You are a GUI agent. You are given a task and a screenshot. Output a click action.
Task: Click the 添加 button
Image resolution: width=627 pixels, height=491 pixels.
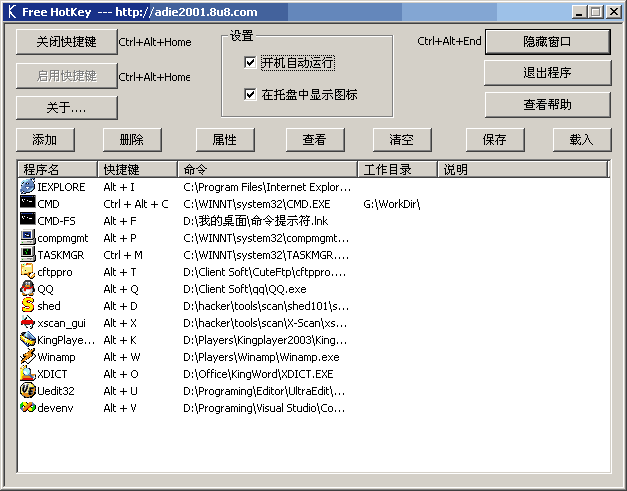(x=45, y=140)
